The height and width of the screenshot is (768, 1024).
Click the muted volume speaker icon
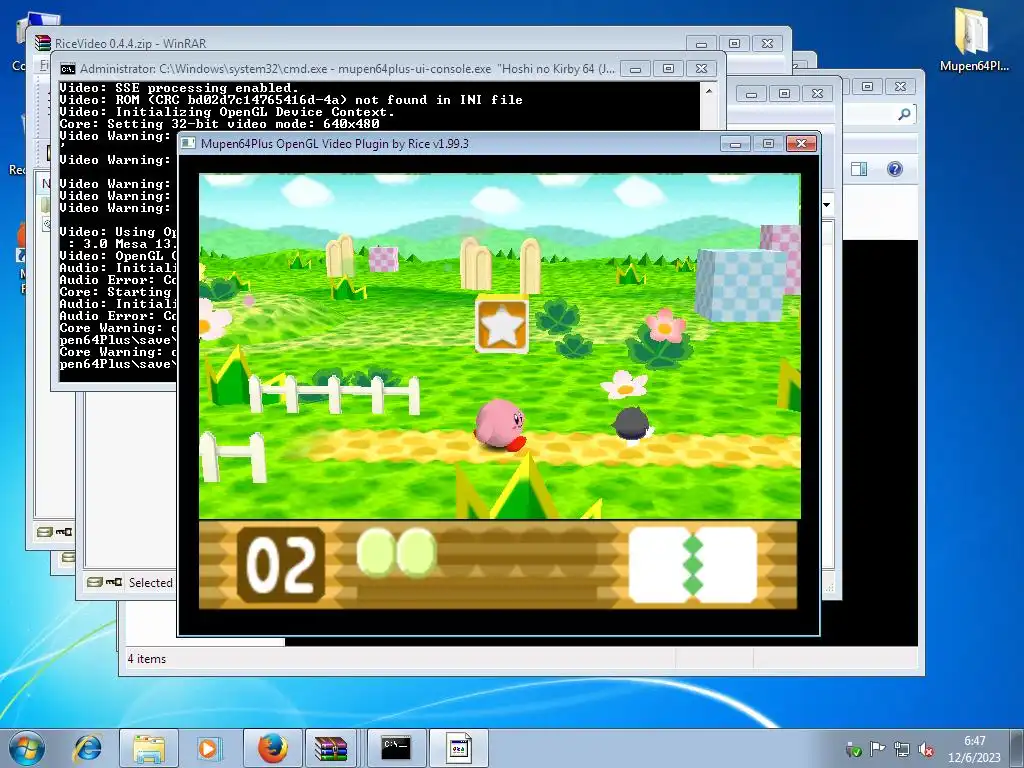925,749
